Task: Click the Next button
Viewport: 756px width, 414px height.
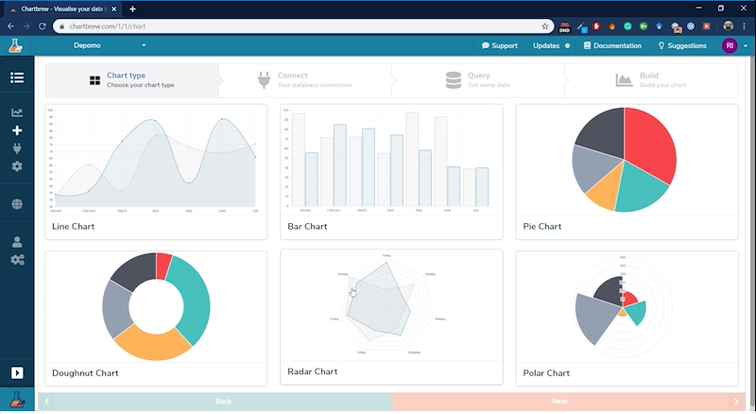Action: tap(560, 401)
